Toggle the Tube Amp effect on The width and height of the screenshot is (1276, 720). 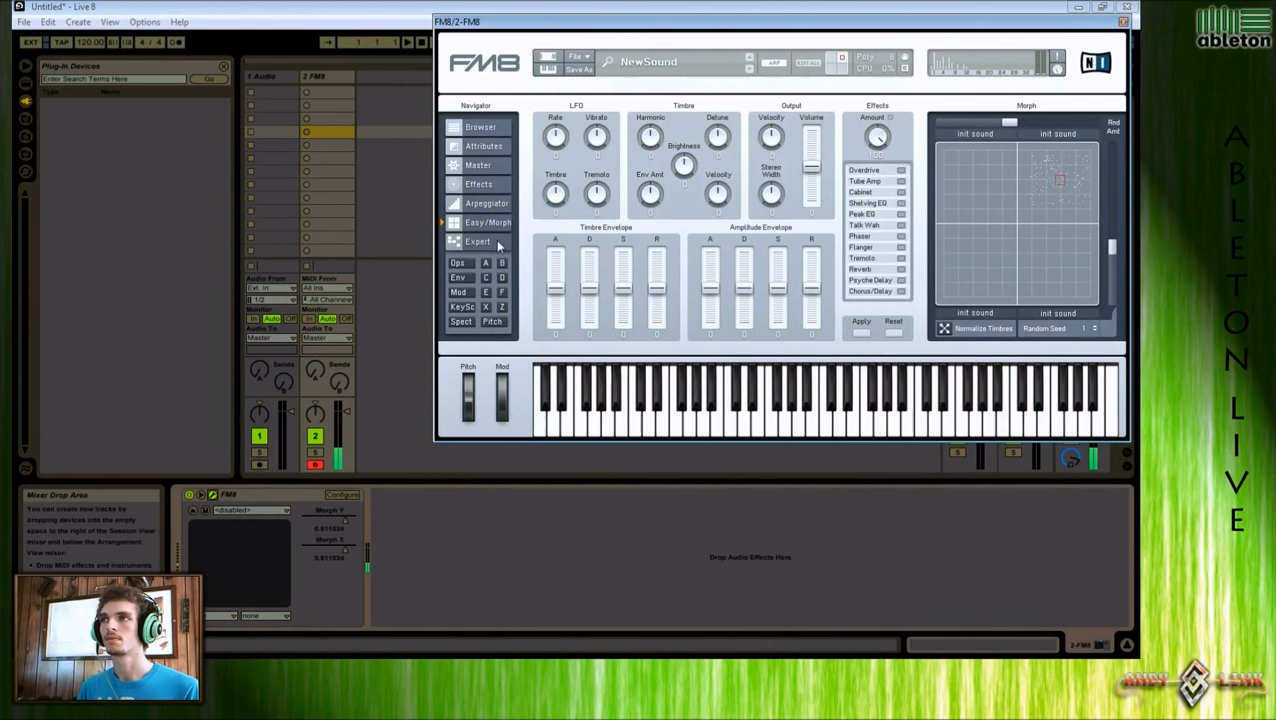coord(901,181)
